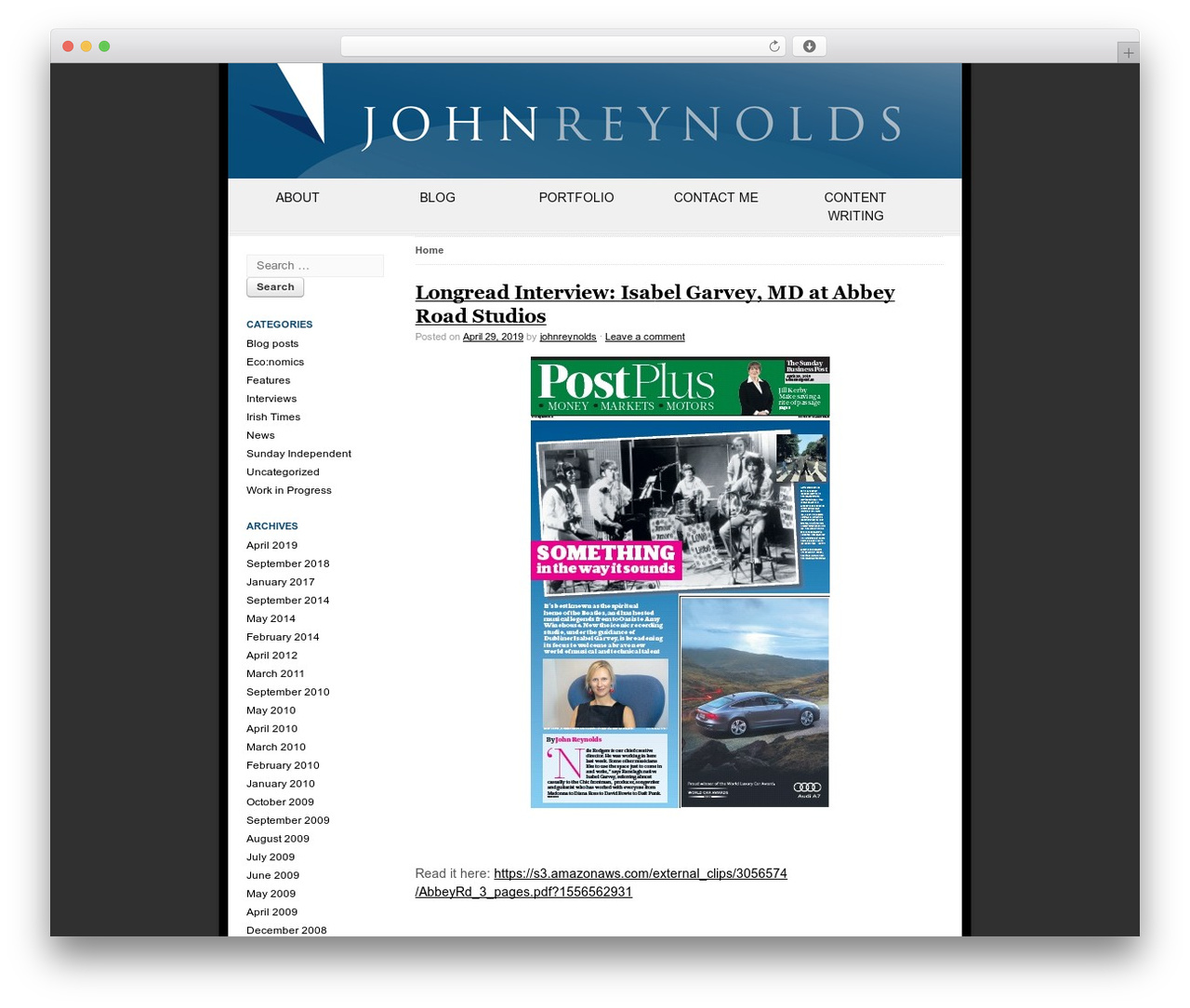Open a new browser tab with plus
This screenshot has height=1008, width=1190.
1128,53
